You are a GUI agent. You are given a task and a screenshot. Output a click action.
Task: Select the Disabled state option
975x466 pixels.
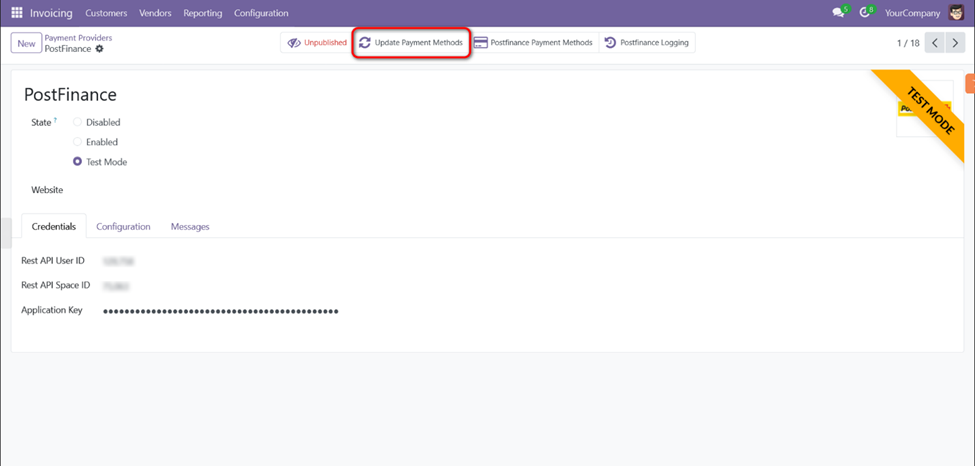pos(78,122)
